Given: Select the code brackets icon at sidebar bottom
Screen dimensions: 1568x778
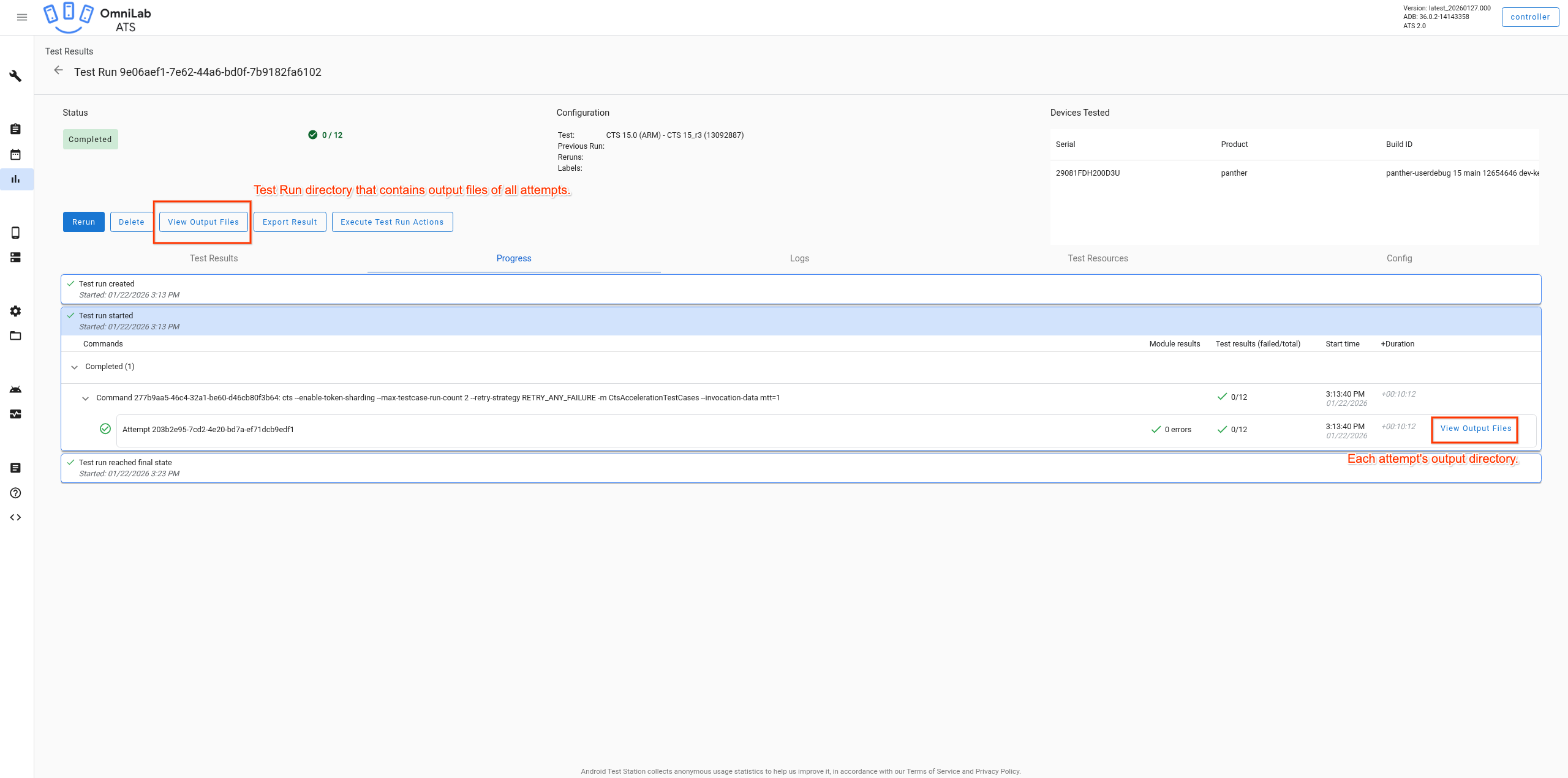Looking at the screenshot, I should pos(15,517).
